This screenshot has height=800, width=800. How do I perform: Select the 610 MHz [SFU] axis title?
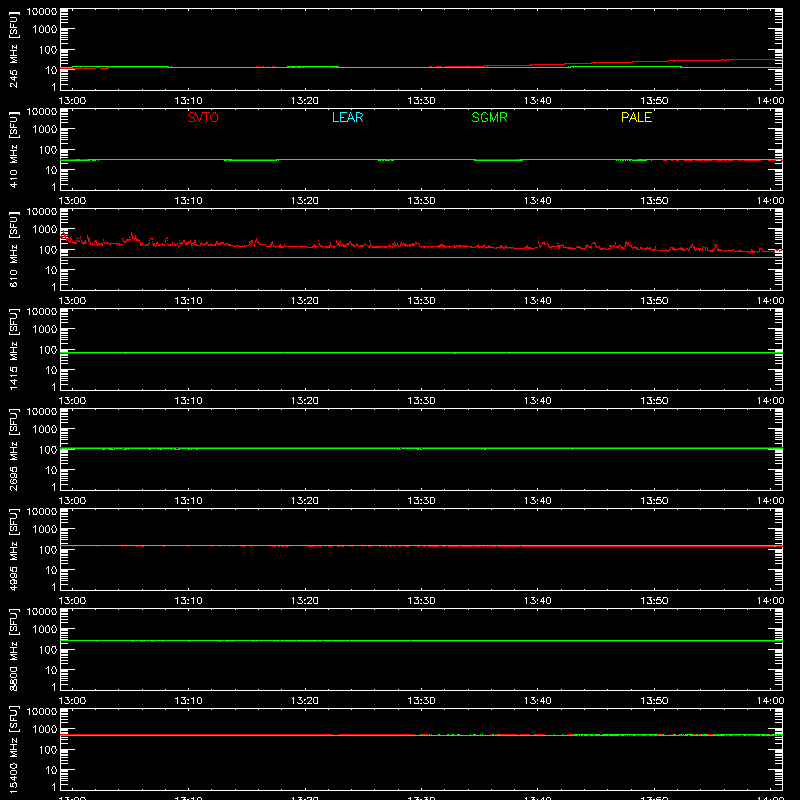(14, 249)
